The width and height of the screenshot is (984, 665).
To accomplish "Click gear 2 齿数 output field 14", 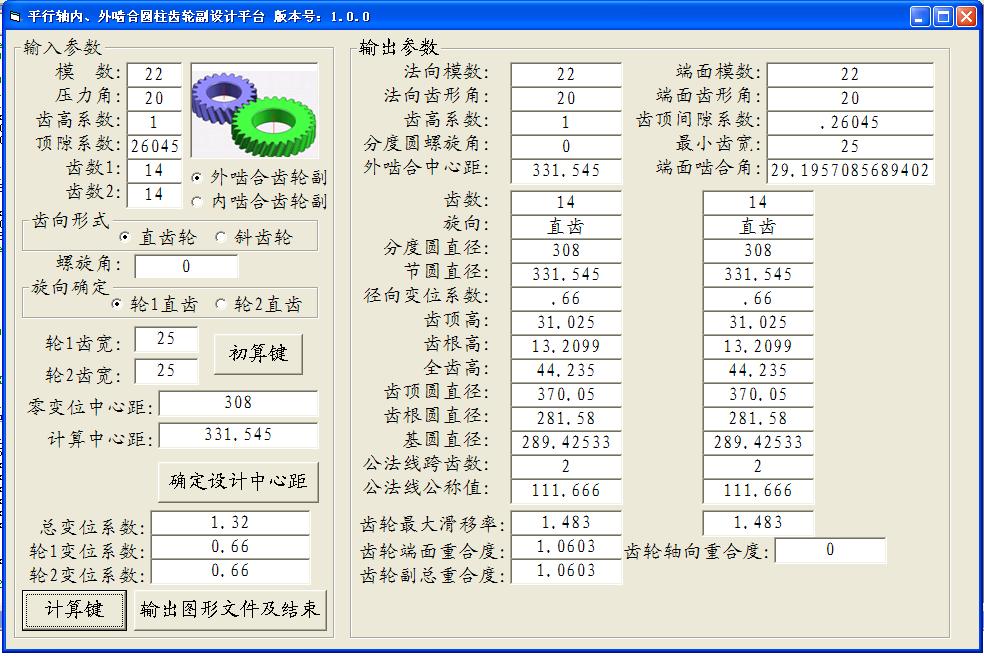I will [758, 203].
